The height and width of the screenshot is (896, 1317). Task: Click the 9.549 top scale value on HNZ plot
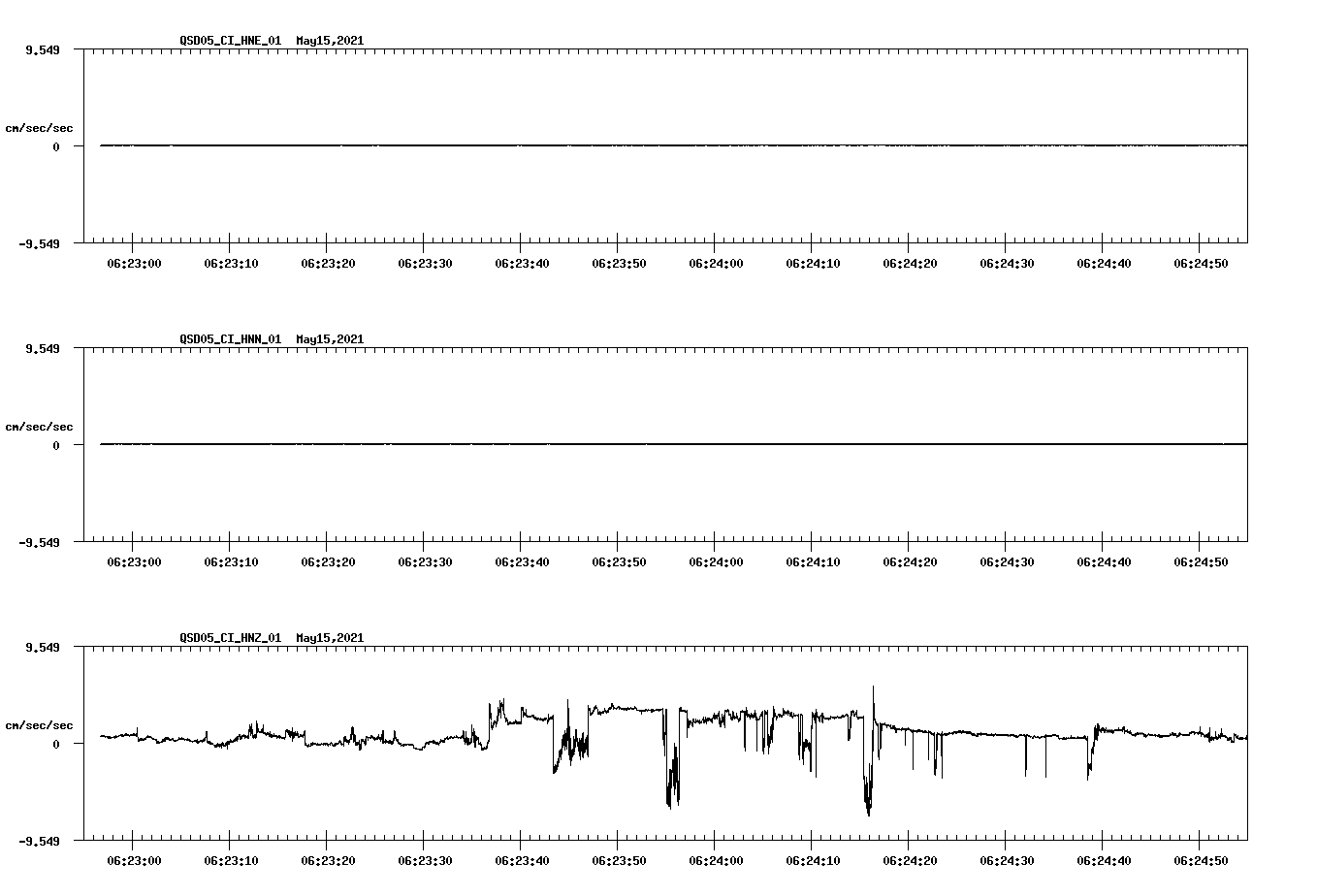[43, 647]
